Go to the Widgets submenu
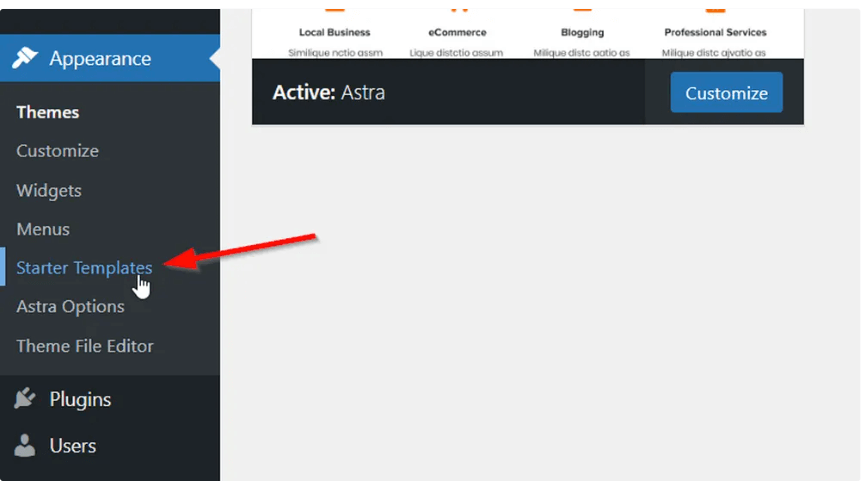The width and height of the screenshot is (866, 481). [49, 191]
